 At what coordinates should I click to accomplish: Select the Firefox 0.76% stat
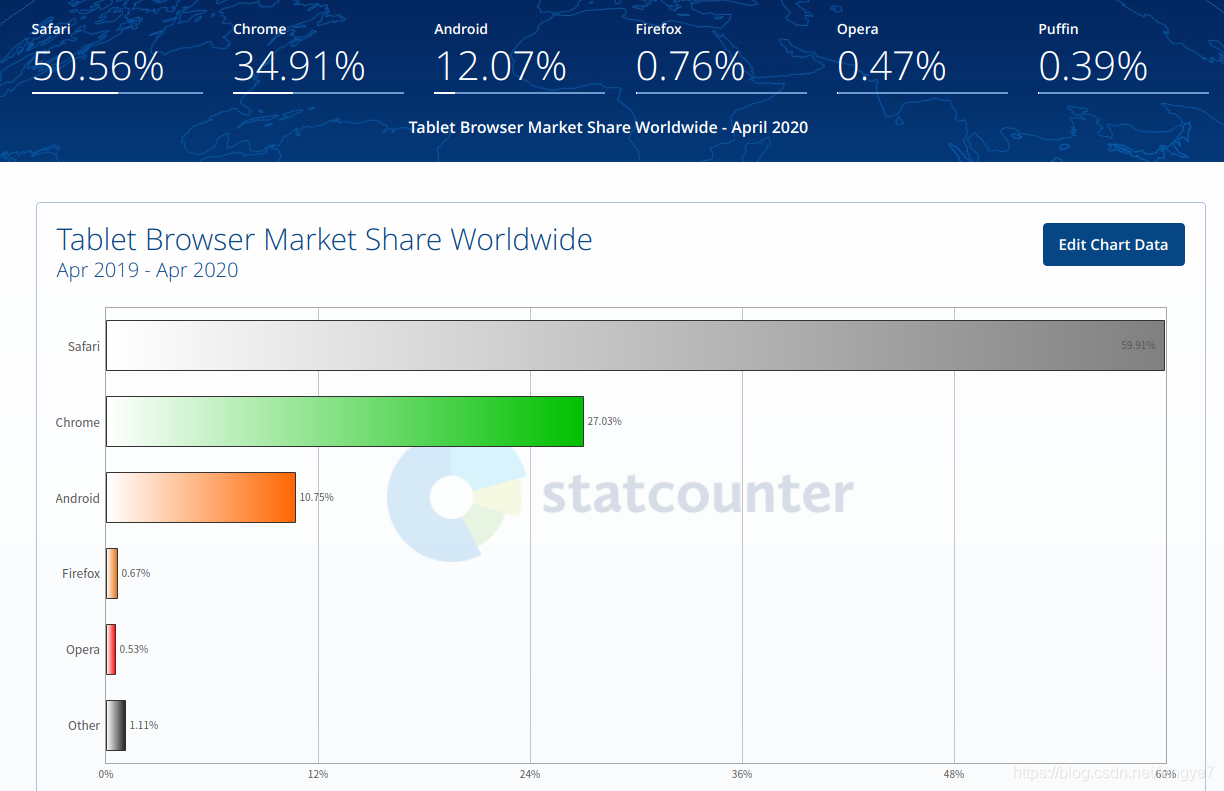(721, 58)
